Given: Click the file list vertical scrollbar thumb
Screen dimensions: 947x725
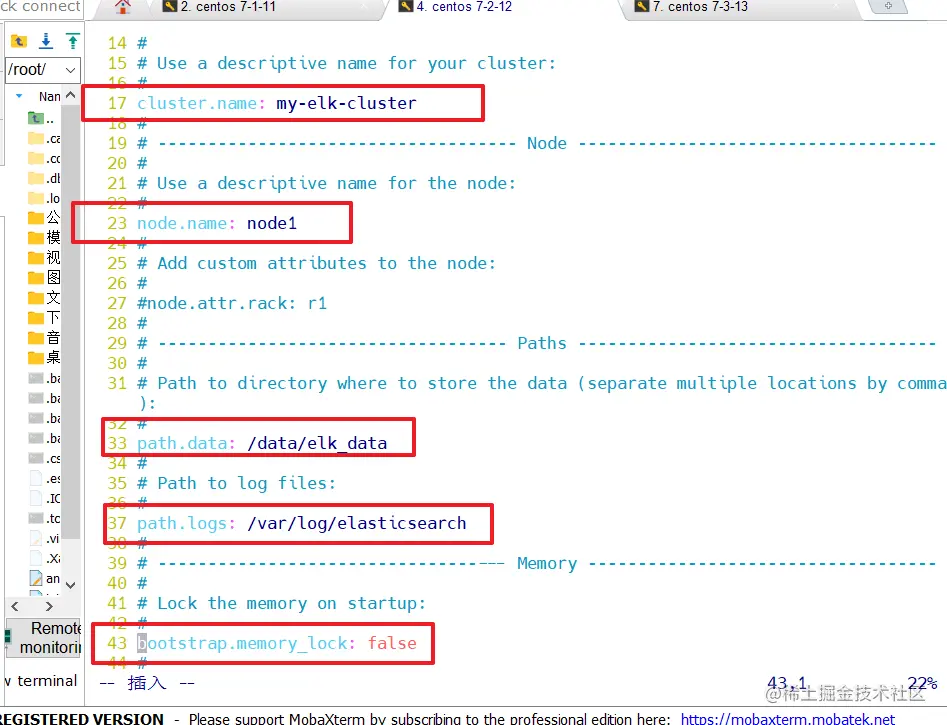Looking at the screenshot, I should (x=71, y=320).
